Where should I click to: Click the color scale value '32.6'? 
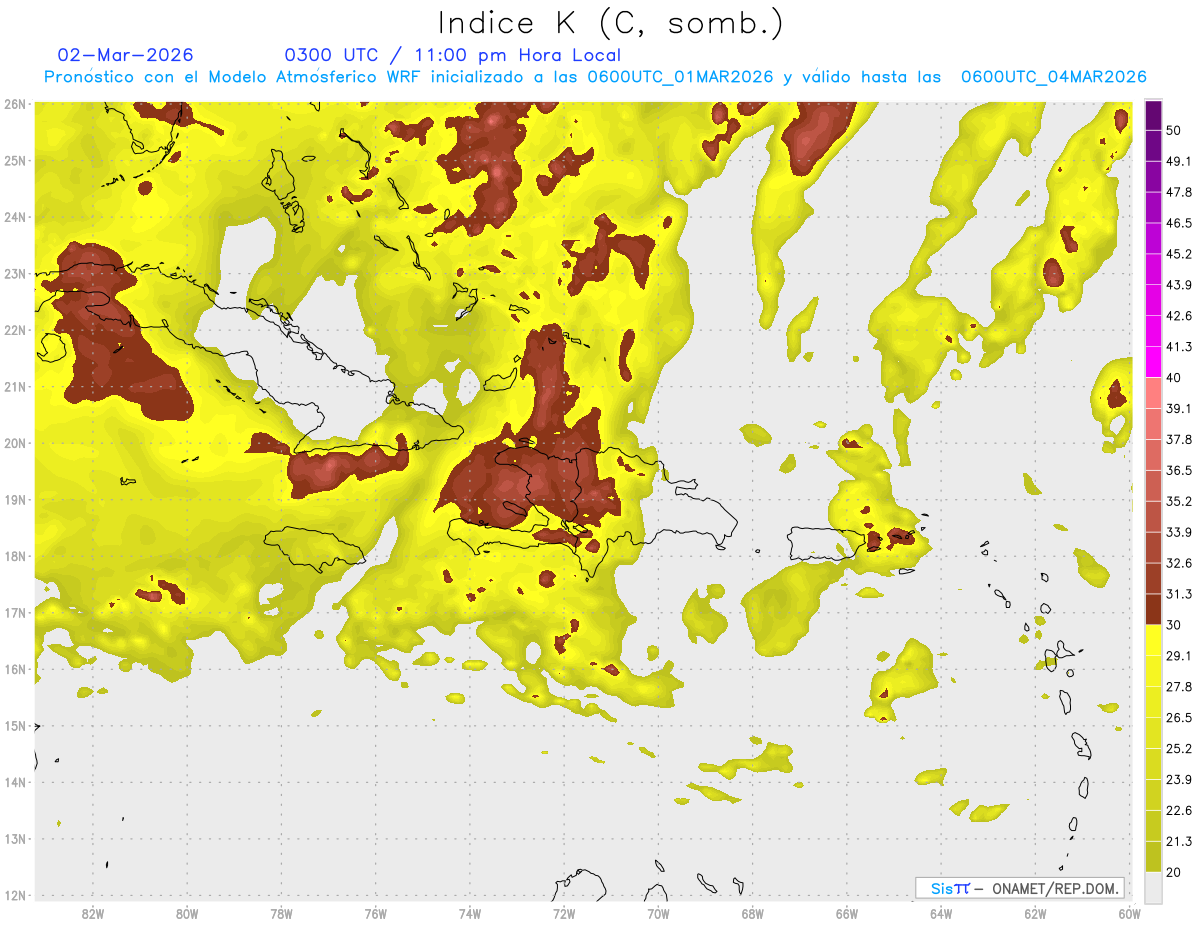pyautogui.click(x=1179, y=563)
